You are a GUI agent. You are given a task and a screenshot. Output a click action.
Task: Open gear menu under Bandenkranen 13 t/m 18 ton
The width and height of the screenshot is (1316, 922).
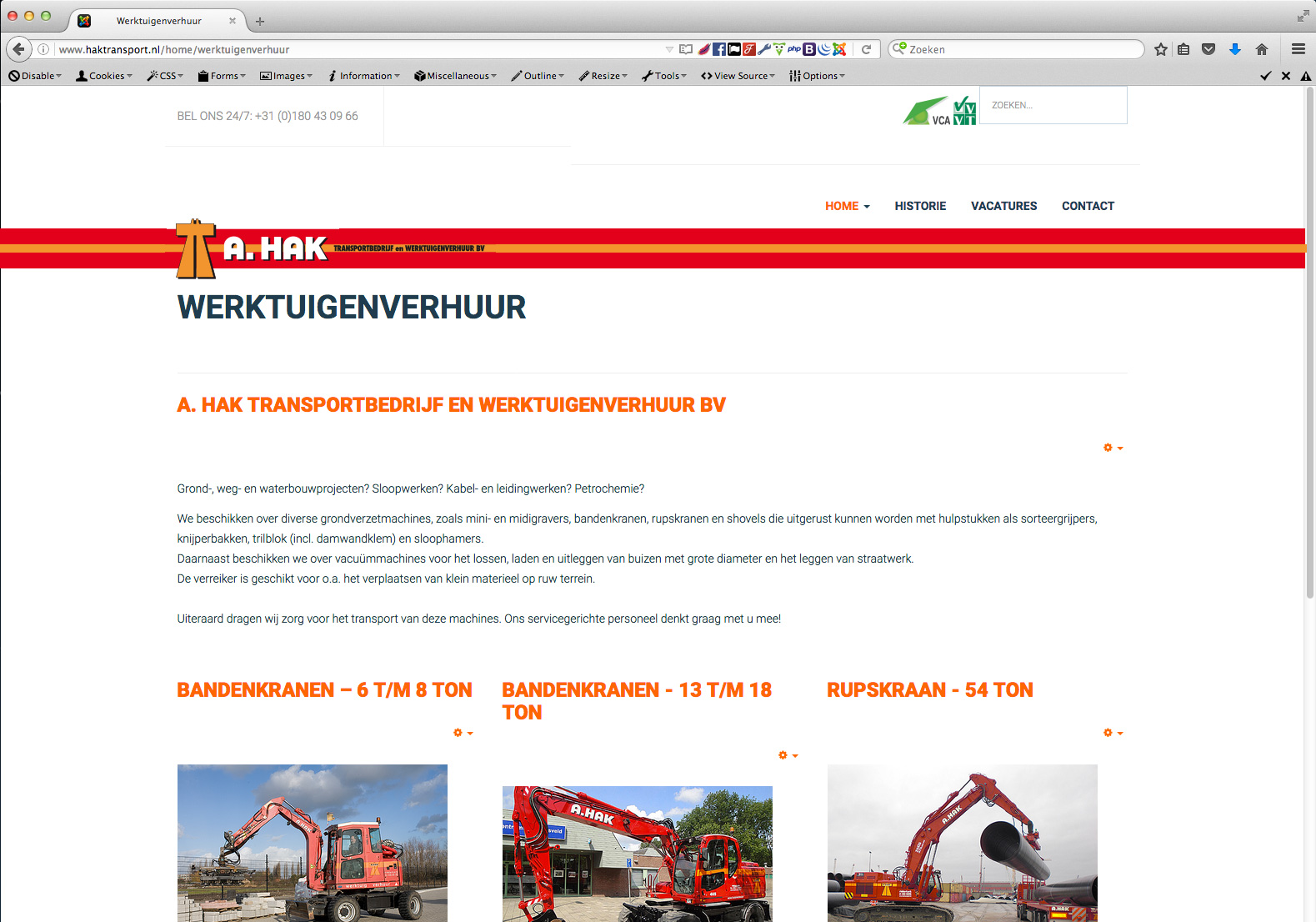pos(788,755)
